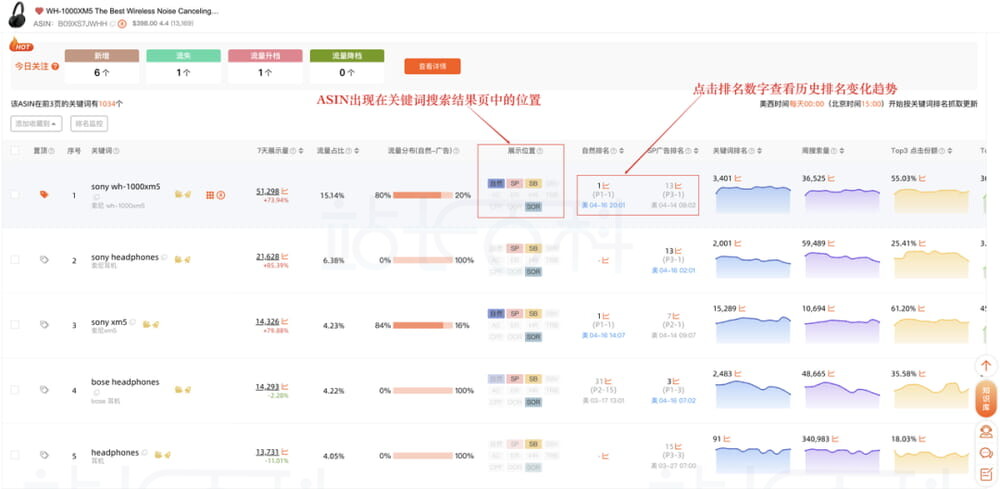Check the box for sony headphones row
This screenshot has height=489, width=1000.
pos(15,259)
